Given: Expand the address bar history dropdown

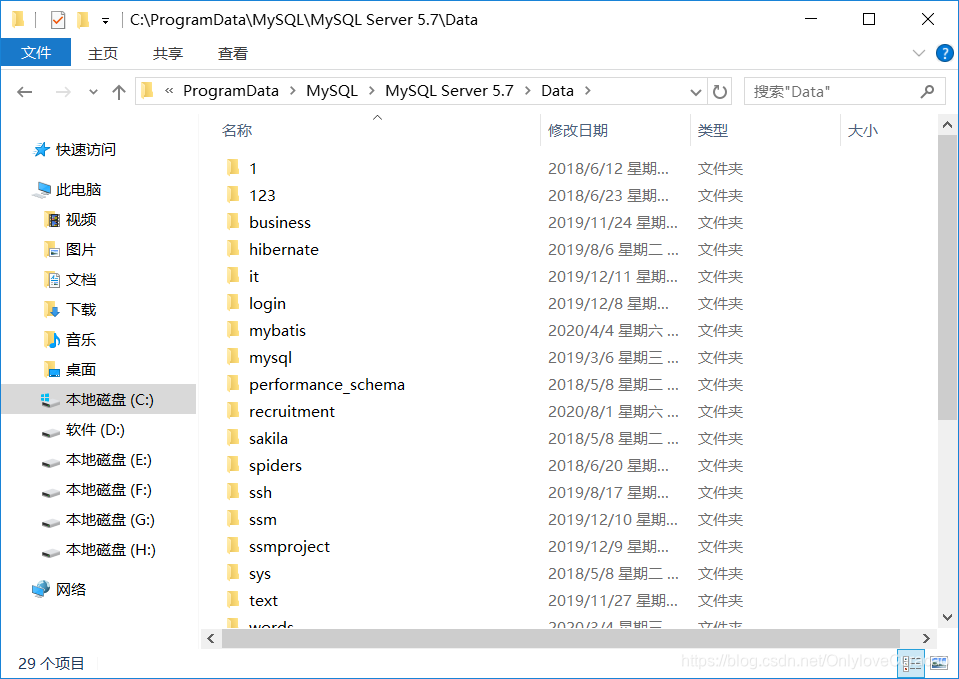Looking at the screenshot, I should [695, 92].
